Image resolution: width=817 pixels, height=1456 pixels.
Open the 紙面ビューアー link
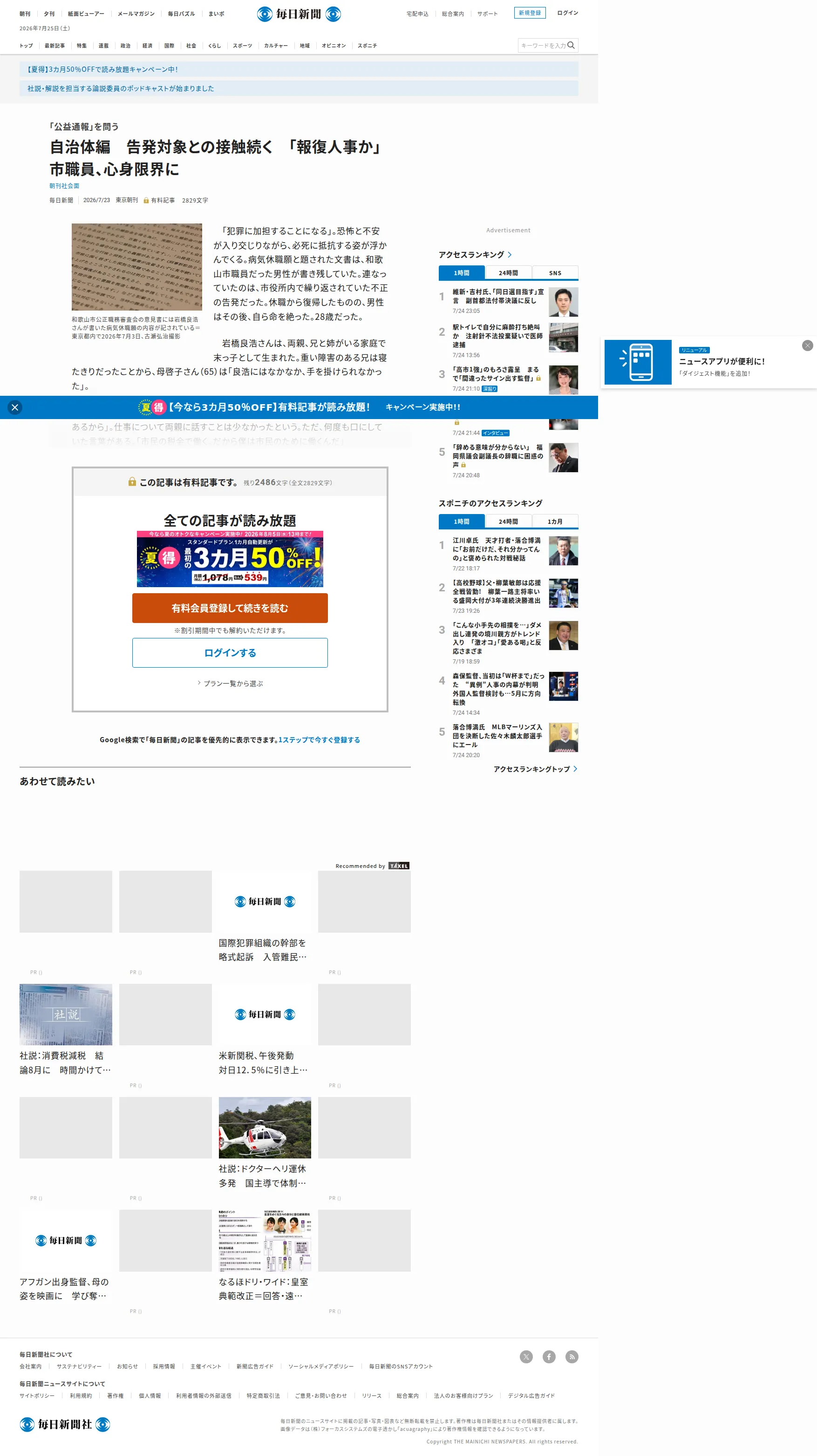[86, 14]
